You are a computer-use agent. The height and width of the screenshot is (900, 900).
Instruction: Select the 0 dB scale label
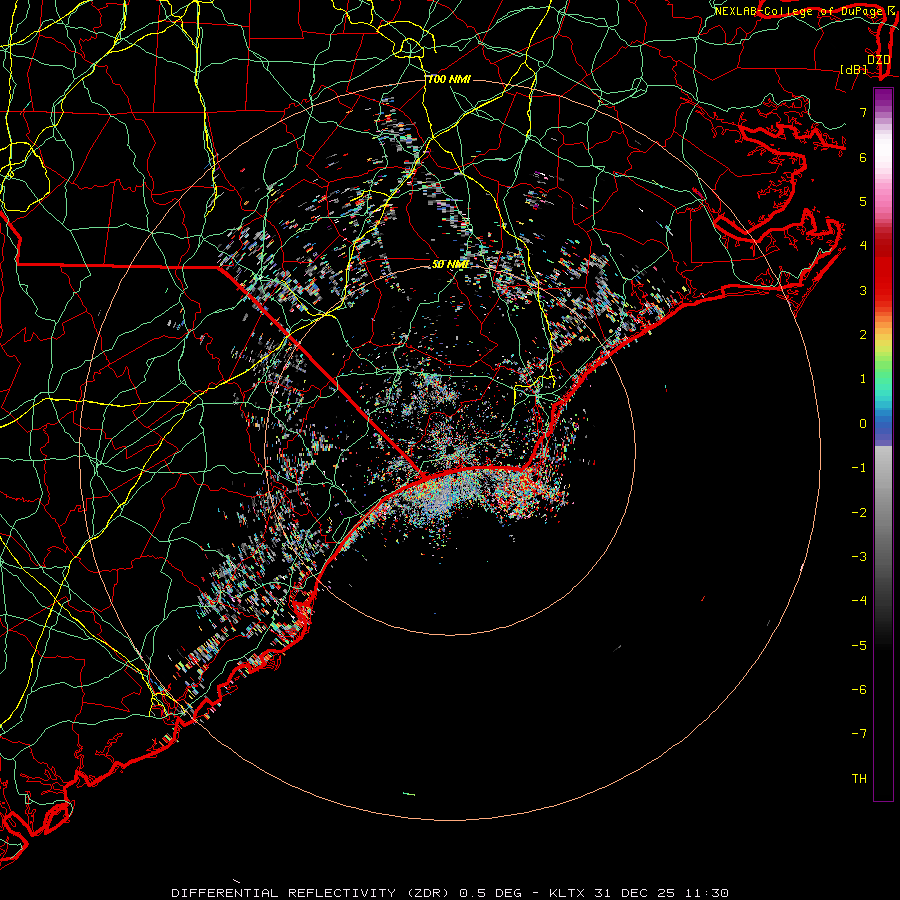click(863, 424)
